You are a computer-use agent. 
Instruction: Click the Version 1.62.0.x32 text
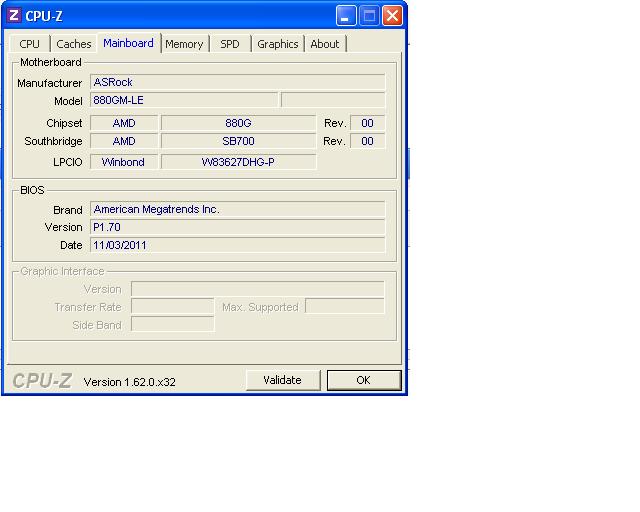coord(129,382)
